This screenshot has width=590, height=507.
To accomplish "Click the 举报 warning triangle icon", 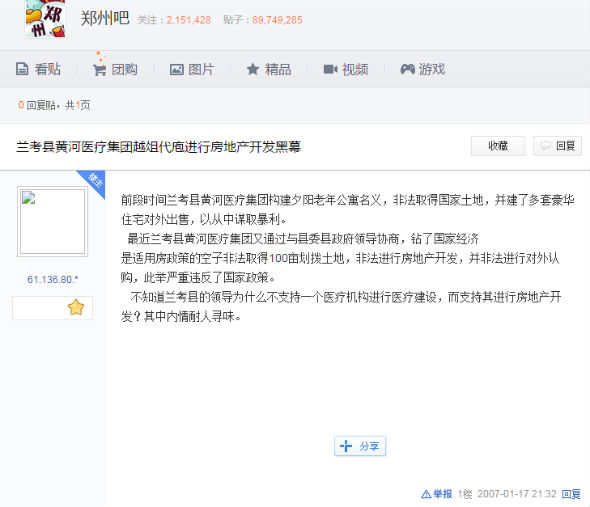I will click(x=426, y=494).
